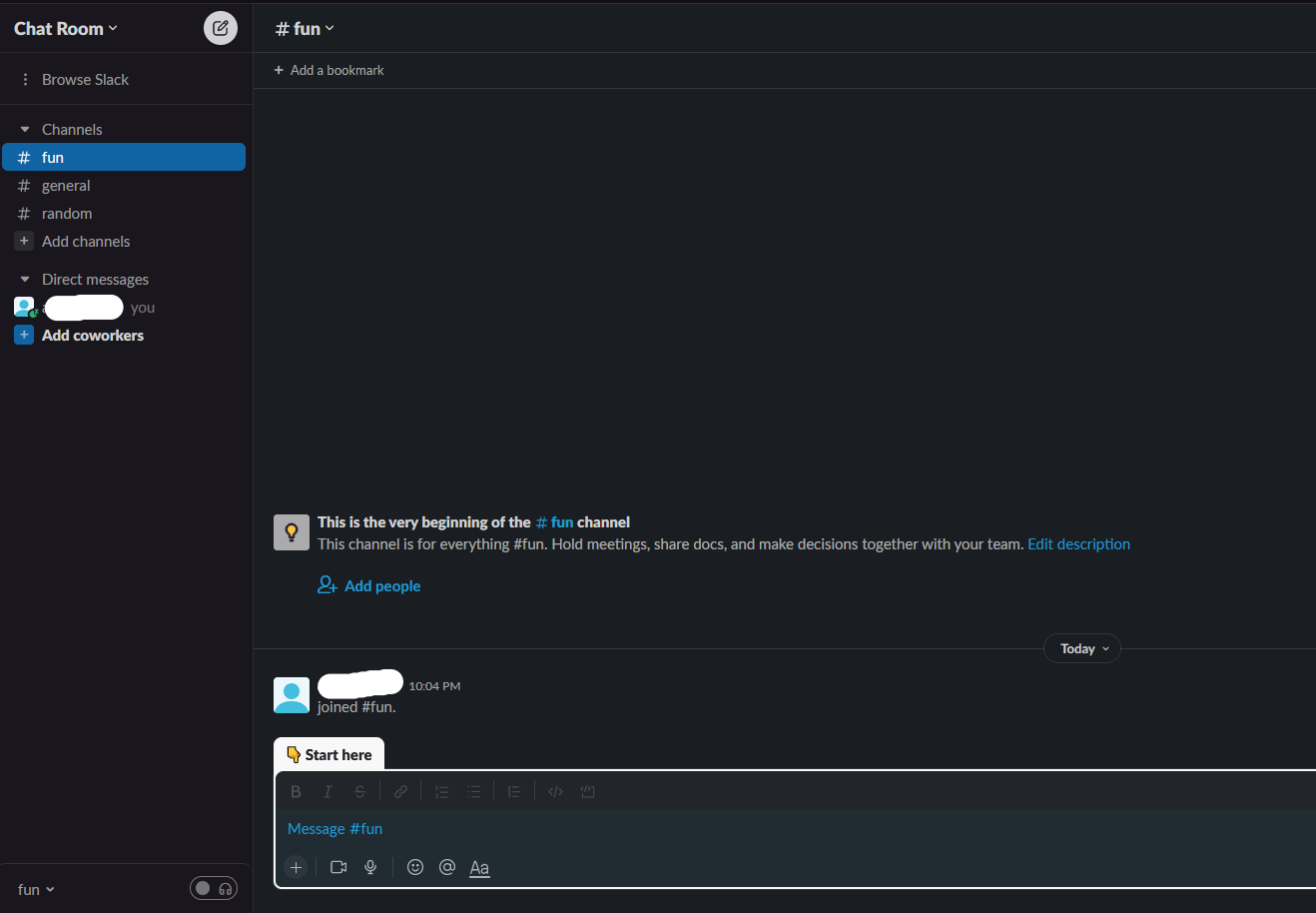Click the plus icon beside Add channels
The height and width of the screenshot is (913, 1316).
(x=25, y=241)
